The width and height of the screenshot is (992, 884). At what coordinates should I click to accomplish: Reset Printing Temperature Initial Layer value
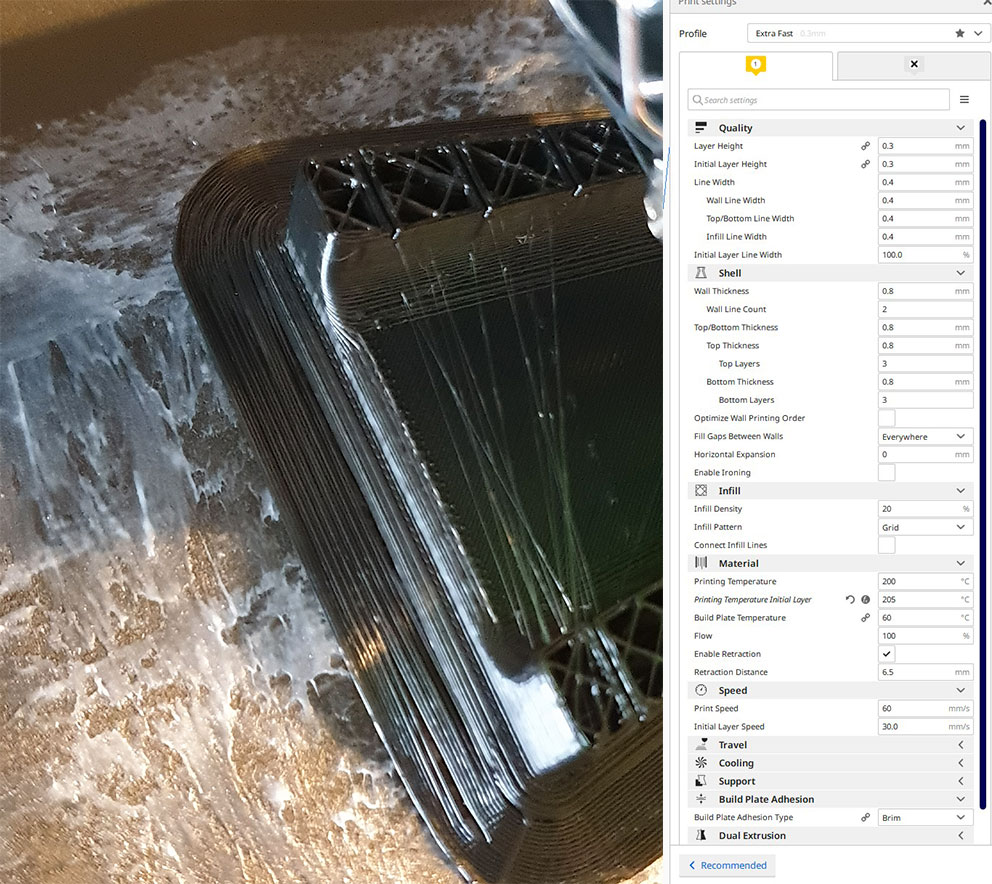point(850,600)
